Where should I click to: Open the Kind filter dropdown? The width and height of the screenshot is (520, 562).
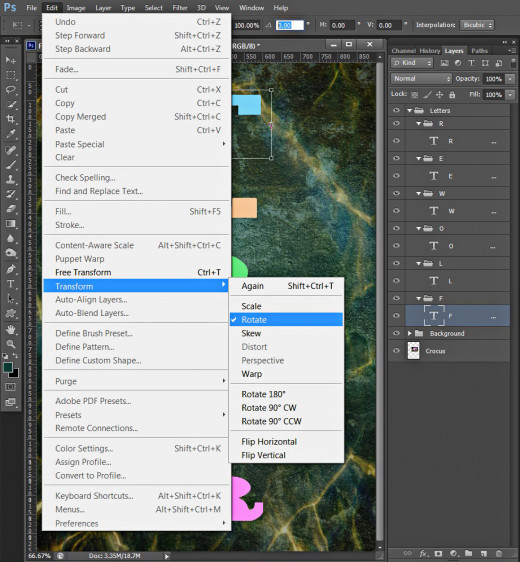[x=412, y=63]
